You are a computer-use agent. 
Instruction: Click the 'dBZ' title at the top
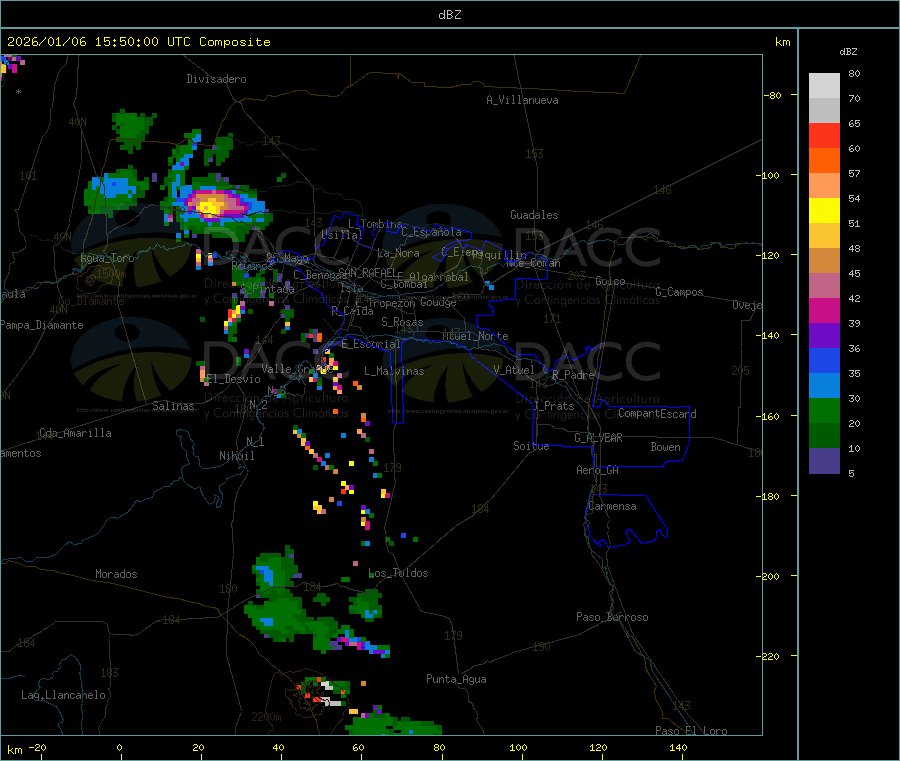coord(449,15)
